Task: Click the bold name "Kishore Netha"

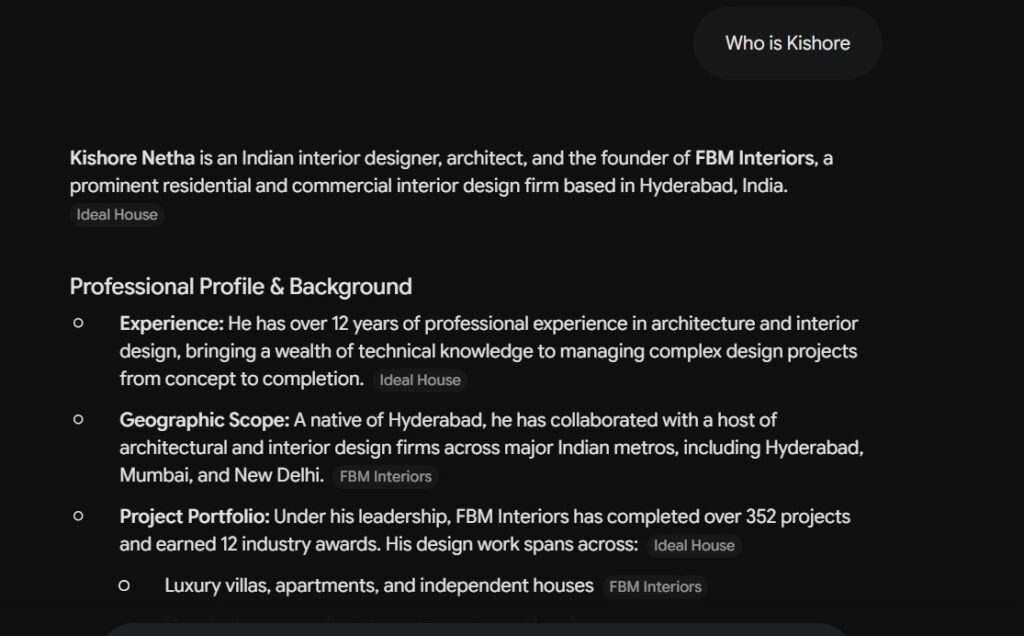Action: [x=132, y=158]
